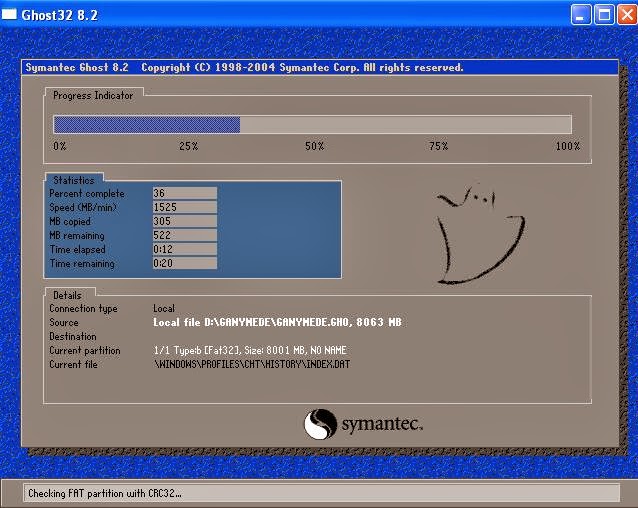Click the Time remaining label
Viewport: 638px width, 508px height.
pyautogui.click(x=82, y=264)
